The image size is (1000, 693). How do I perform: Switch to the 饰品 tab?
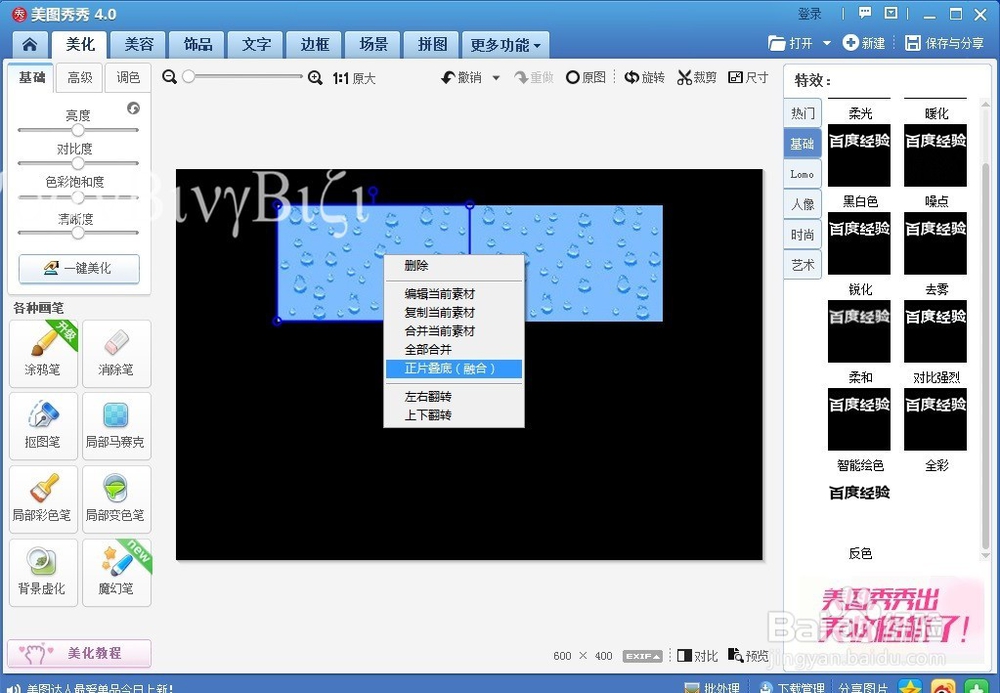[x=198, y=45]
